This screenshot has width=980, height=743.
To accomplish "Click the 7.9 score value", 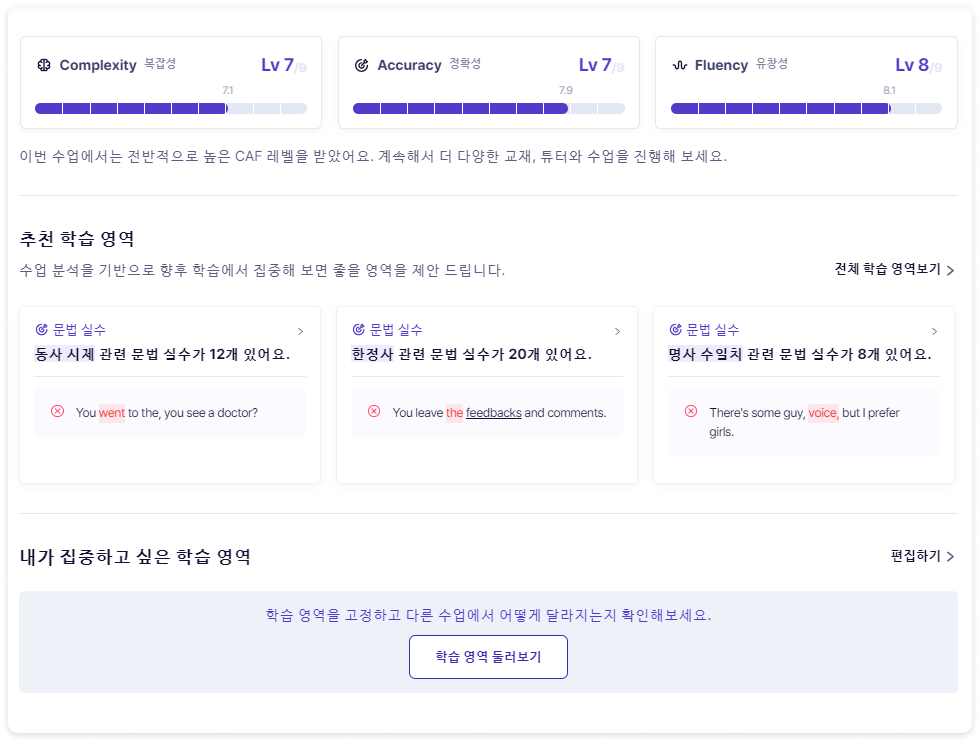I will [566, 91].
